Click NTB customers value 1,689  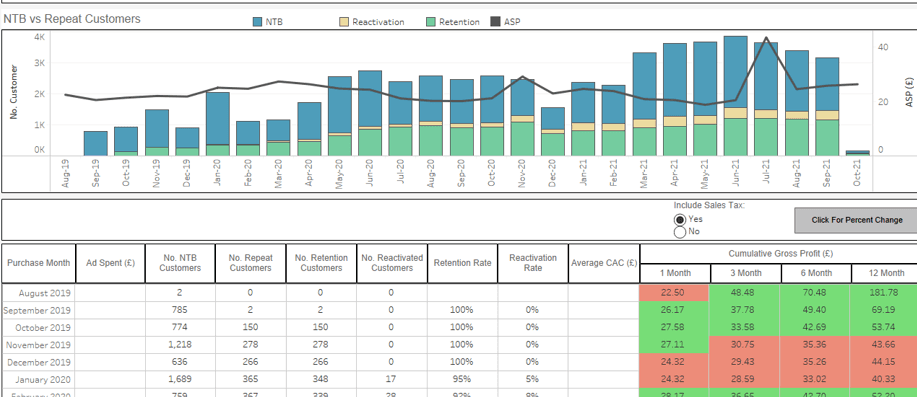(180, 379)
